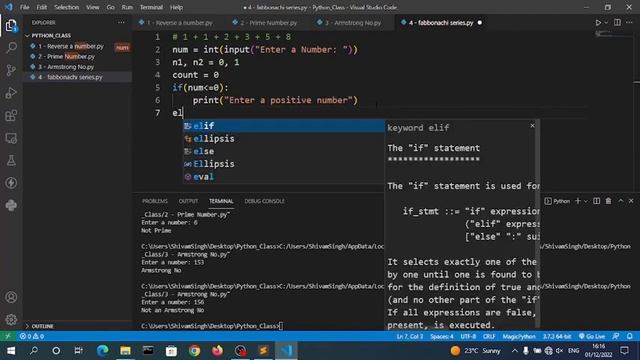640x360 pixels.
Task: Open the Help menu
Action: [176, 7]
